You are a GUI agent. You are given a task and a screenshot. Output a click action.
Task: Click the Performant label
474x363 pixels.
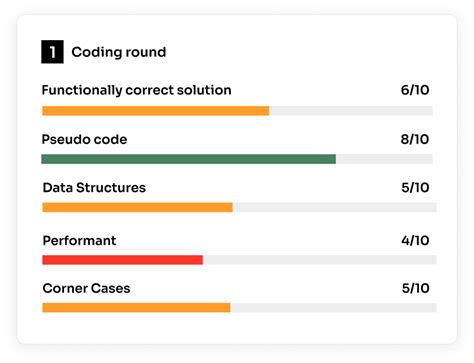coord(79,240)
